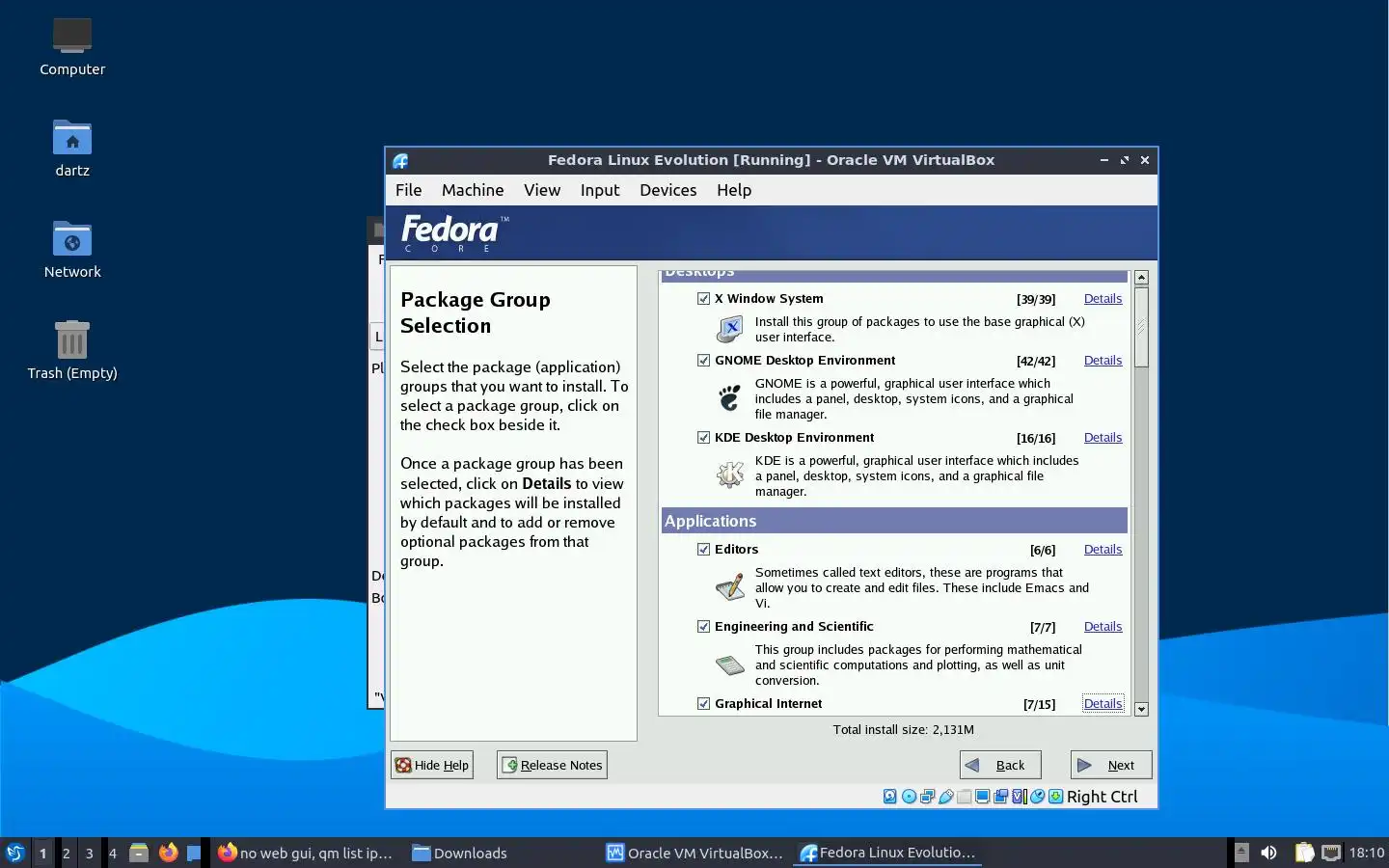1389x868 pixels.
Task: Click the green arrow keyboard capture icon
Action: click(x=1055, y=797)
